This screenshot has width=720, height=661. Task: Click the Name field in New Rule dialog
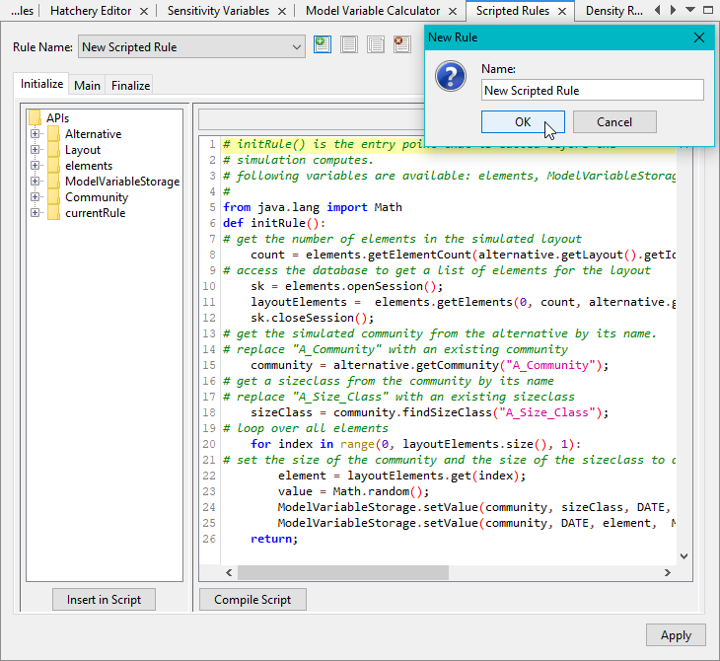point(592,90)
